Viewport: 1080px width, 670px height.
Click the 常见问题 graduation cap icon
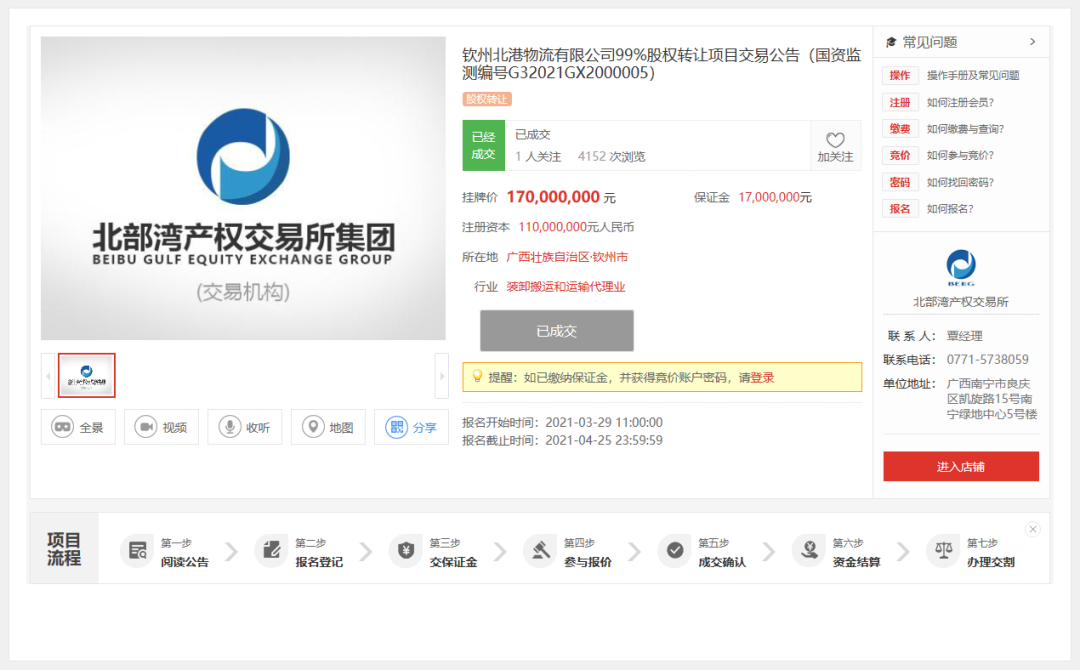tap(891, 42)
